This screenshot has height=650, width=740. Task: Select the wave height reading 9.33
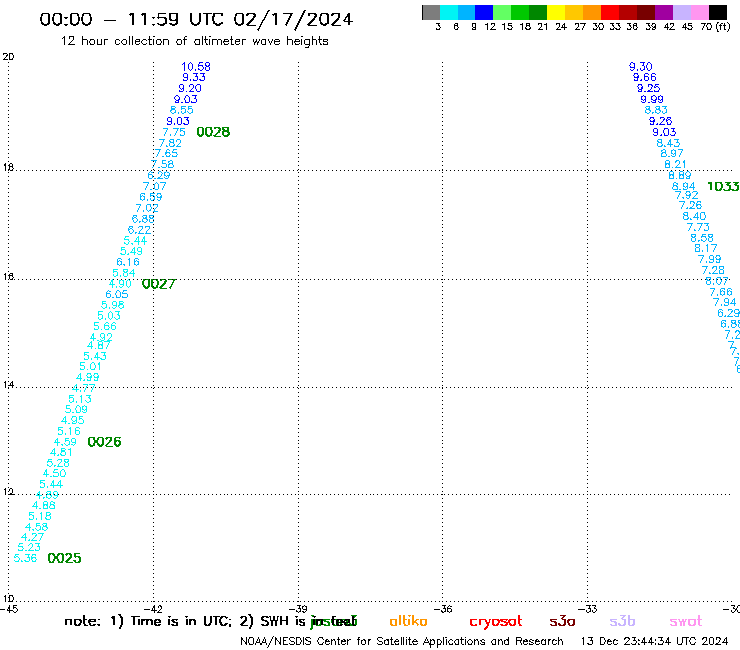(194, 77)
